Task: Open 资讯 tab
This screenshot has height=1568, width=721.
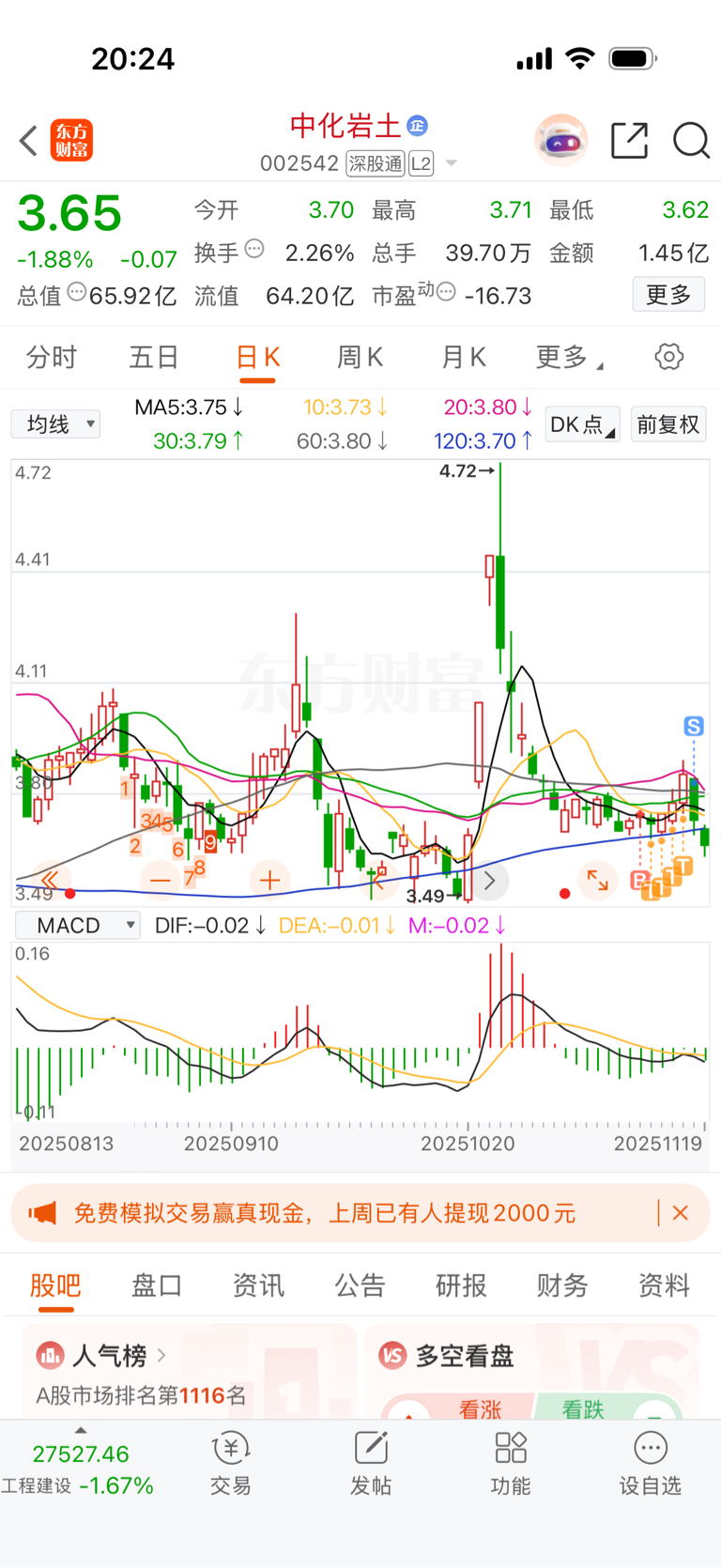Action: [258, 1284]
